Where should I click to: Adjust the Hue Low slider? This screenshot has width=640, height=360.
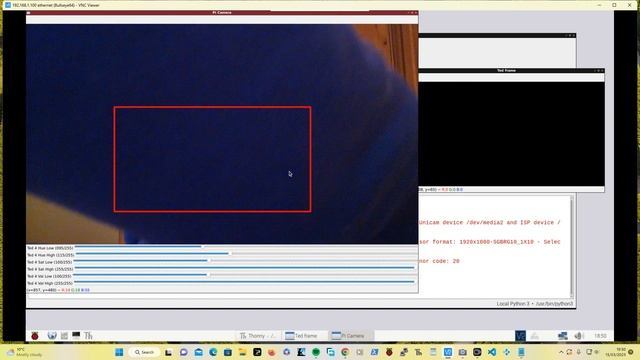[x=245, y=247]
